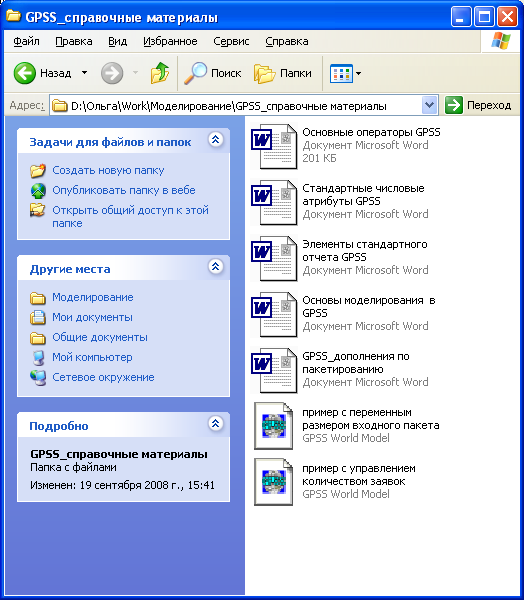Open the Сетевое окружение link

103,377
